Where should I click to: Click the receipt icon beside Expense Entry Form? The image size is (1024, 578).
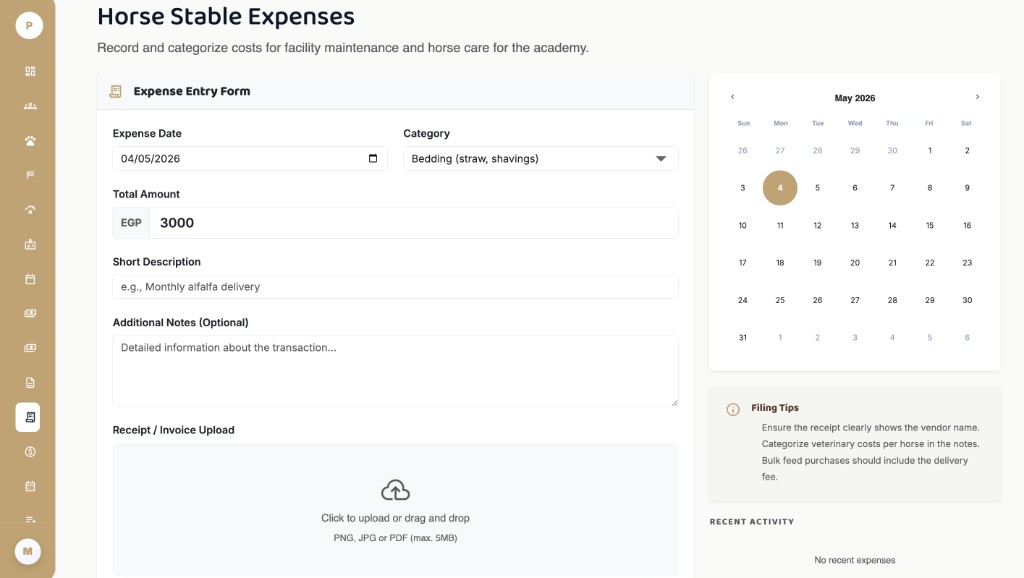pyautogui.click(x=116, y=91)
